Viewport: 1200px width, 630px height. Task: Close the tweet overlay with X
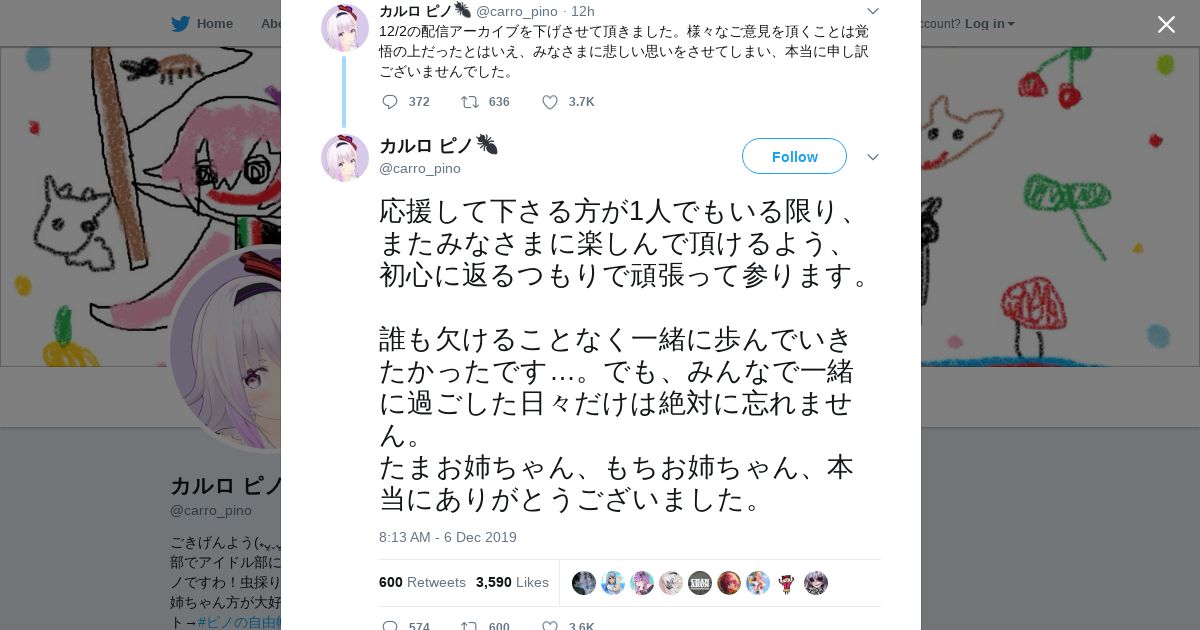click(x=1166, y=24)
